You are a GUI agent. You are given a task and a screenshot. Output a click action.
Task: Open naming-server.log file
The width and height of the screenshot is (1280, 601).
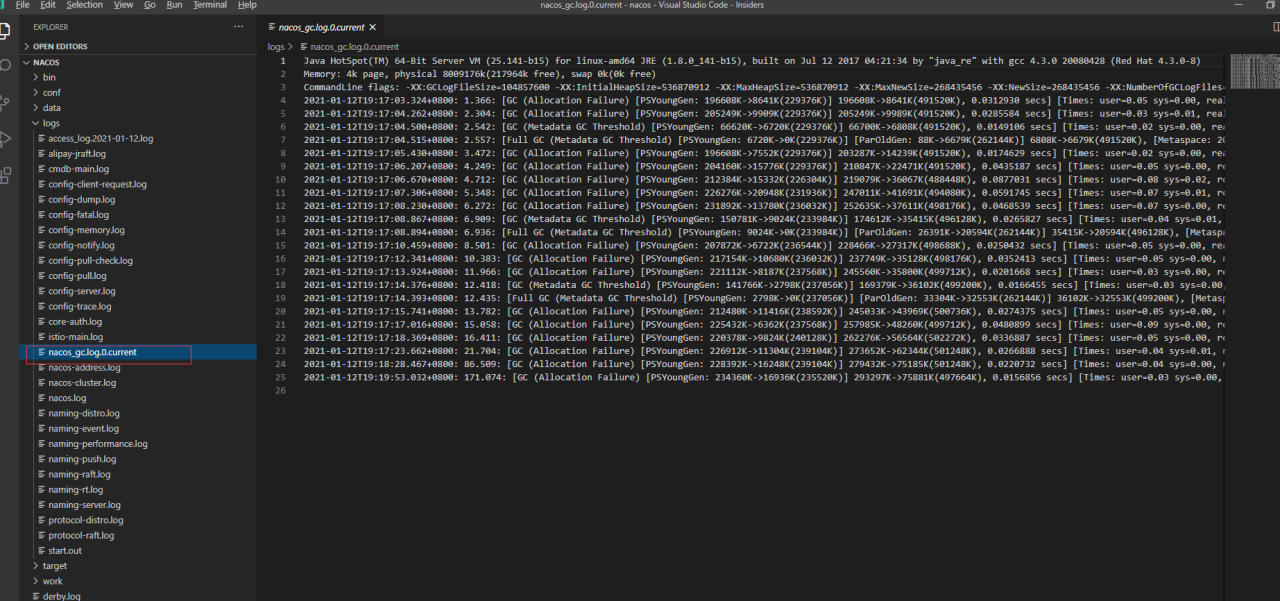tap(84, 505)
